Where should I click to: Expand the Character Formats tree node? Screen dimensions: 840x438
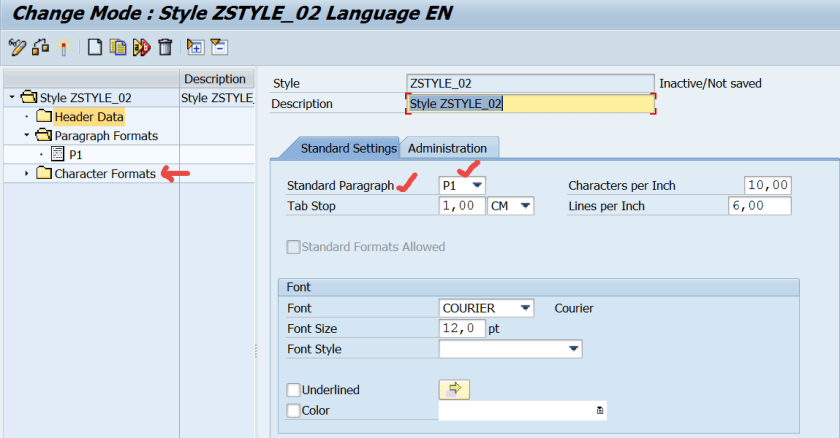click(27, 174)
